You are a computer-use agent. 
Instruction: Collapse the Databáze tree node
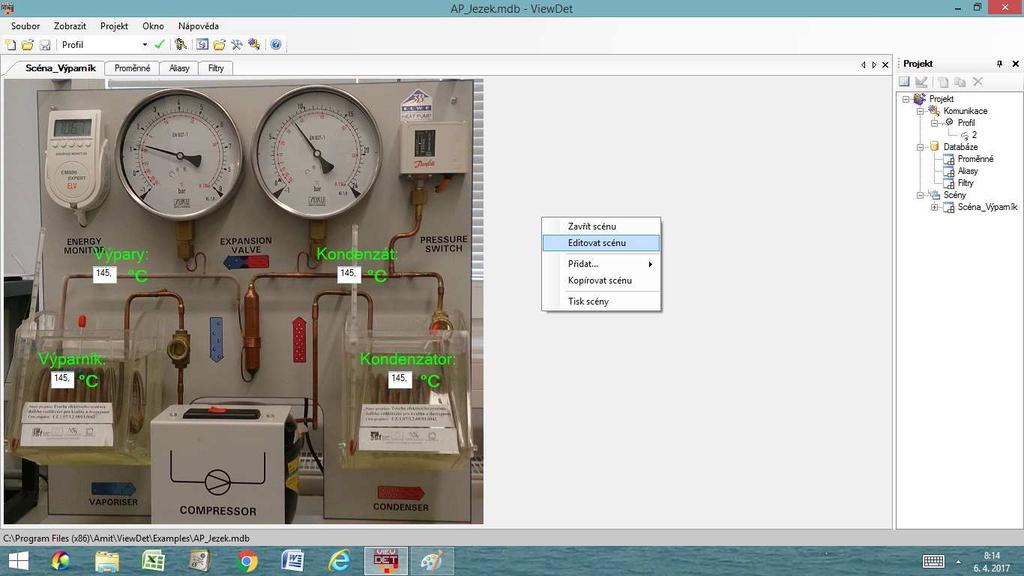(x=920, y=147)
